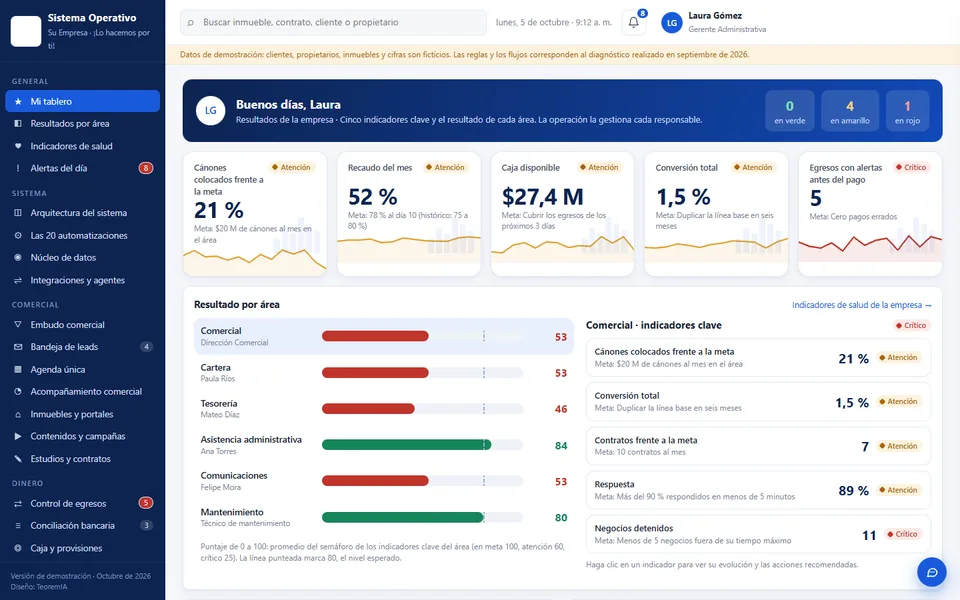Click the house icon for Inmuebles y portales
This screenshot has width=960, height=600.
pos(18,414)
